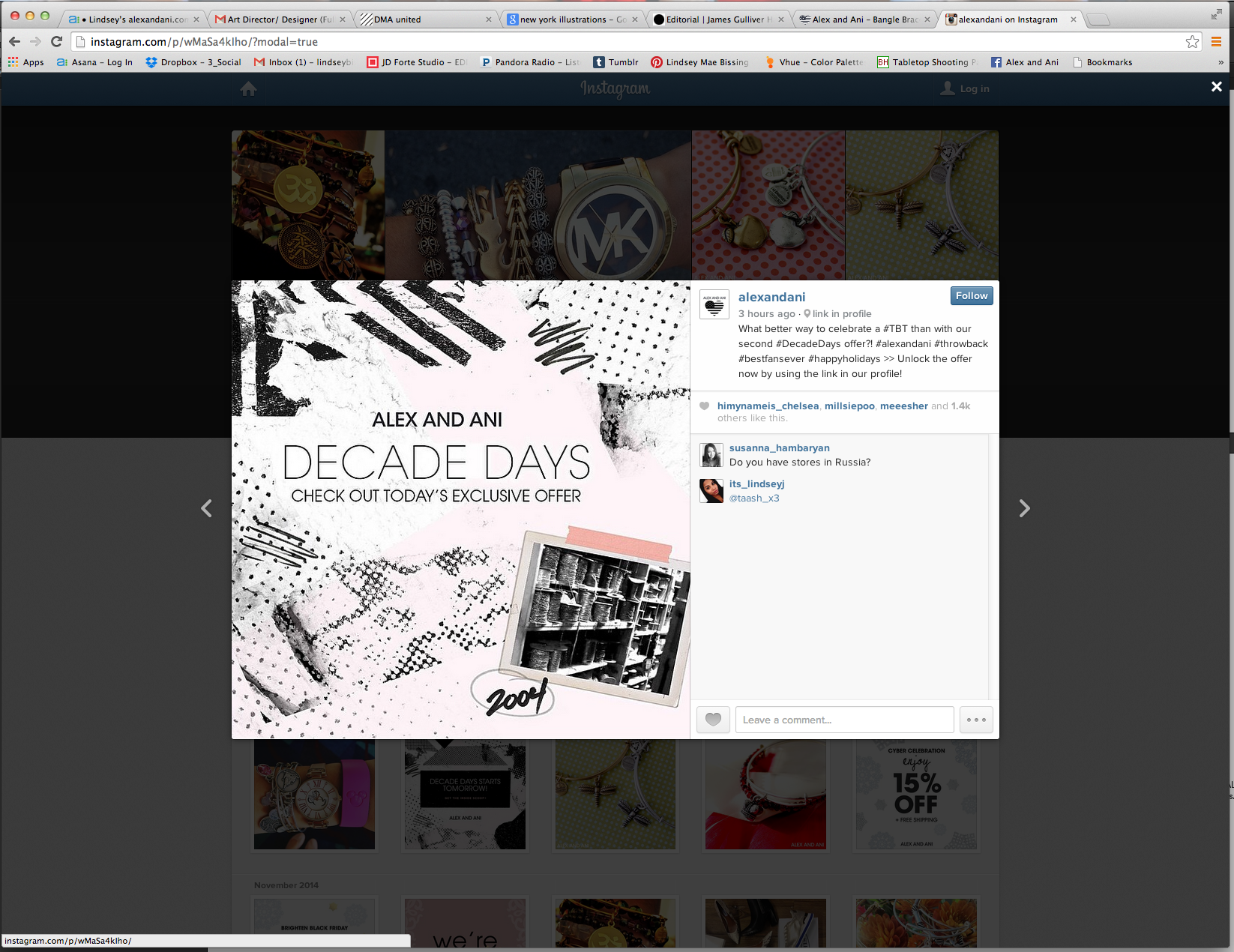Open the pink watch thumbnail
This screenshot has height=952, width=1234.
(314, 795)
